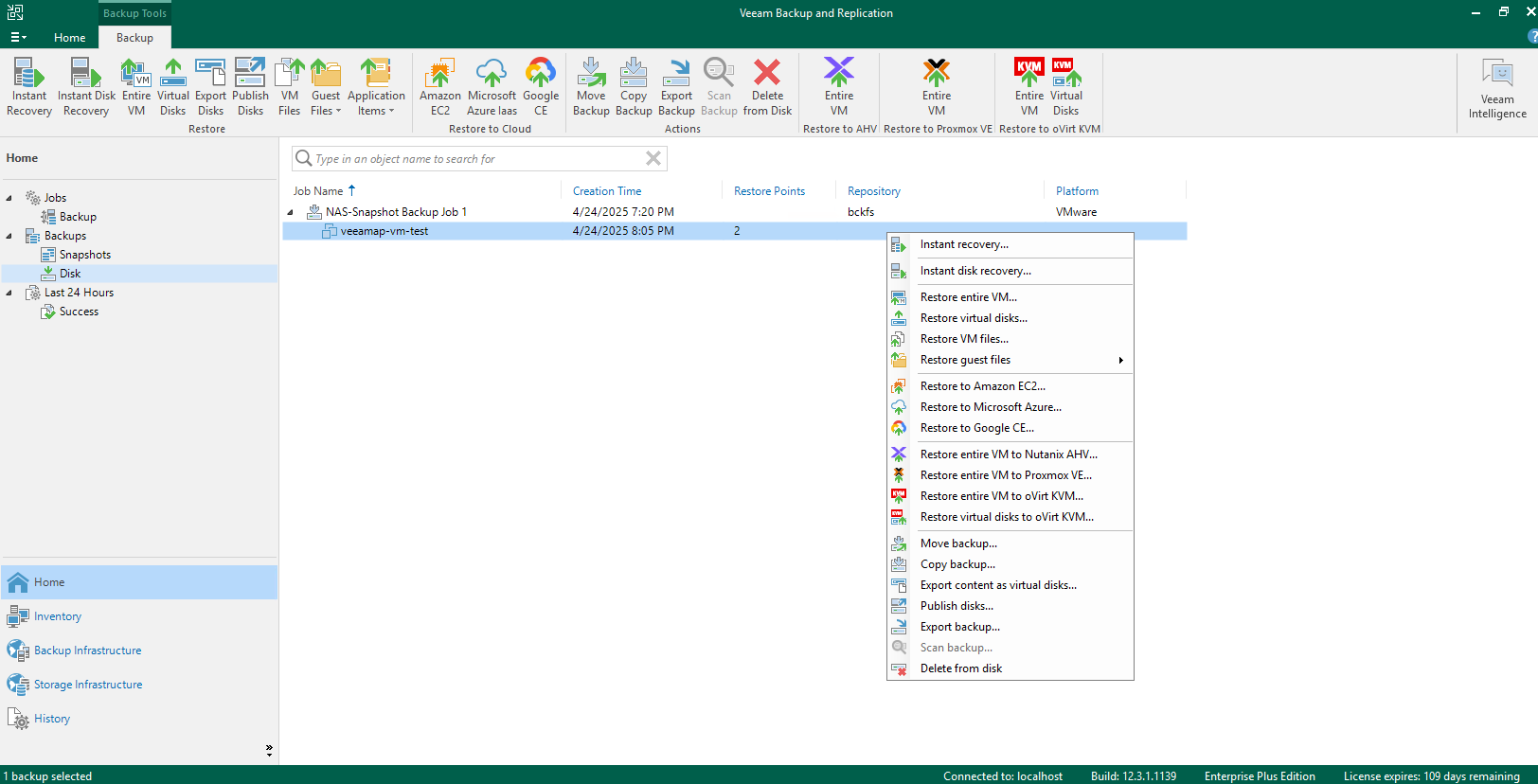Click the Instant Recovery ribbon icon
Image resolution: width=1538 pixels, height=784 pixels.
(29, 87)
